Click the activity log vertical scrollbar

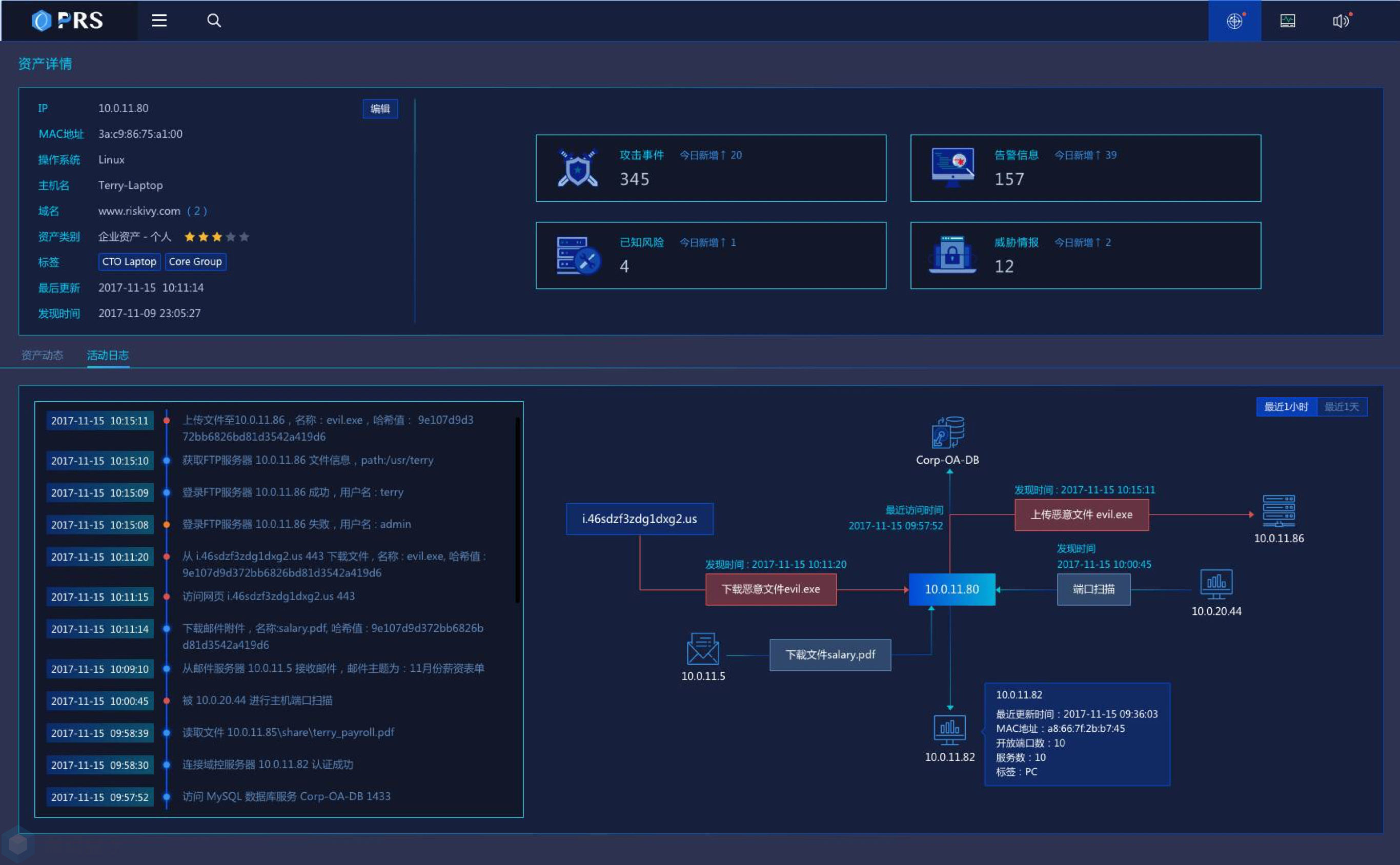[517, 509]
